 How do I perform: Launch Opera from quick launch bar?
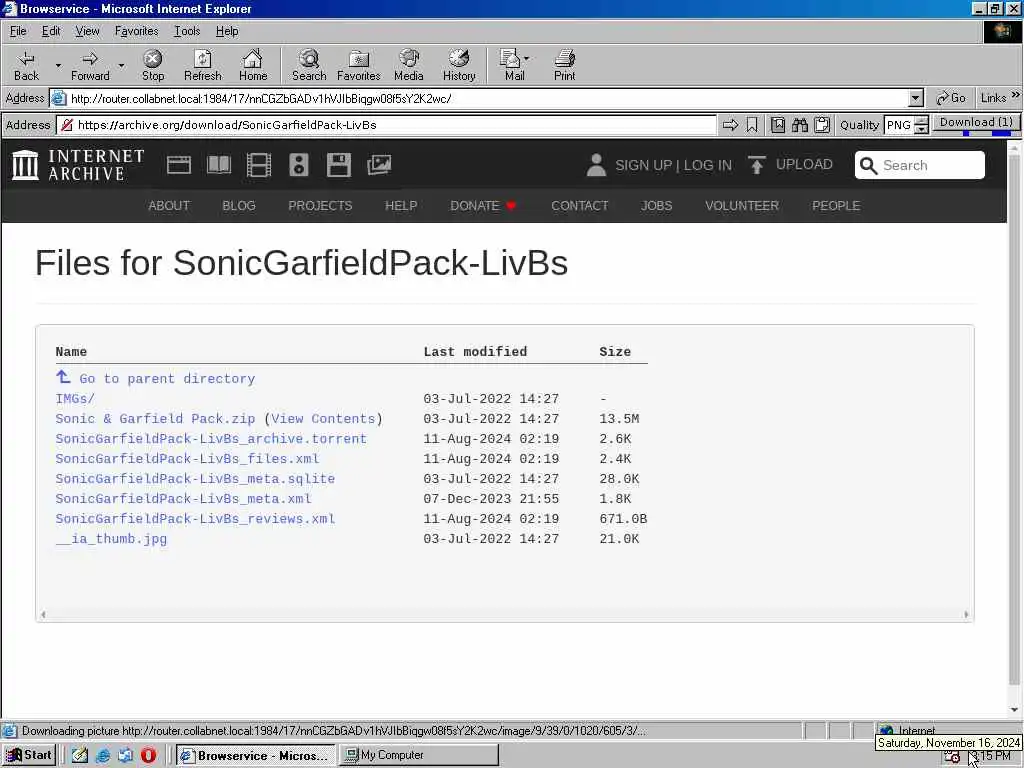[x=148, y=755]
